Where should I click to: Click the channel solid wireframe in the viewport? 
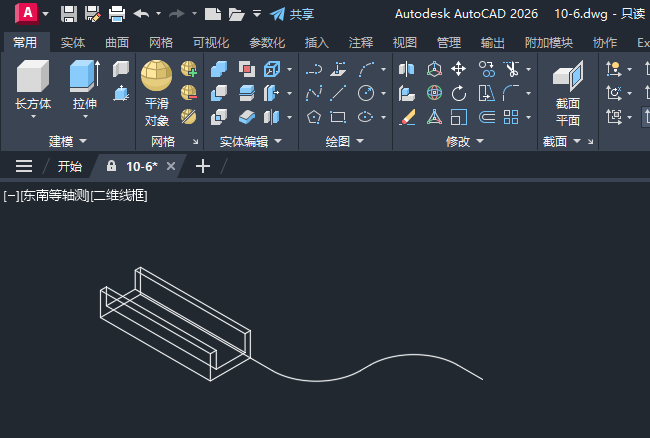tap(175, 324)
